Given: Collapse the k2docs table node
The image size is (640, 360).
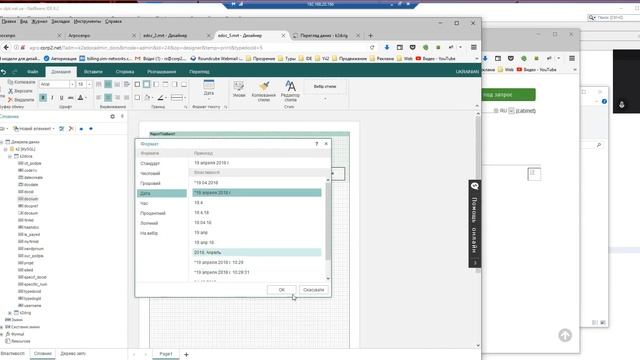Looking at the screenshot, I should coord(10,156).
